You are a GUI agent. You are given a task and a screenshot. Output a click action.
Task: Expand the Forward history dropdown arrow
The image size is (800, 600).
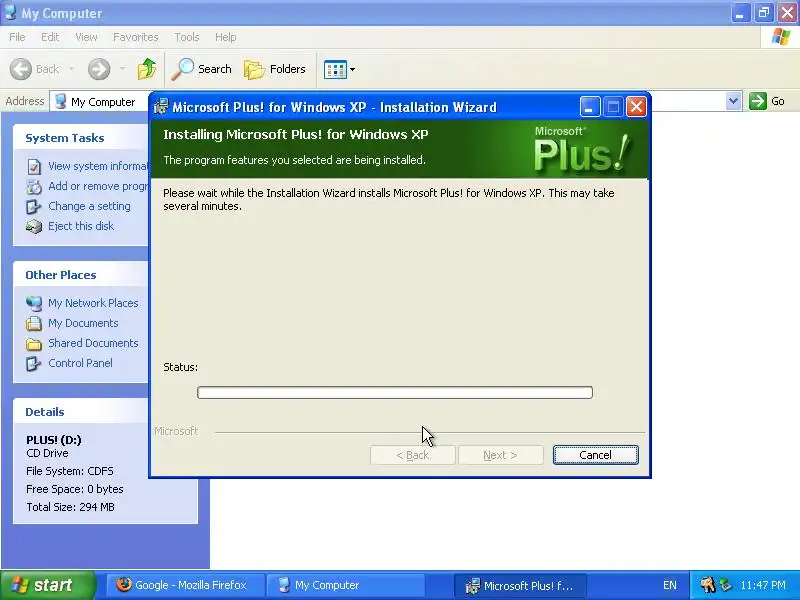tap(122, 69)
